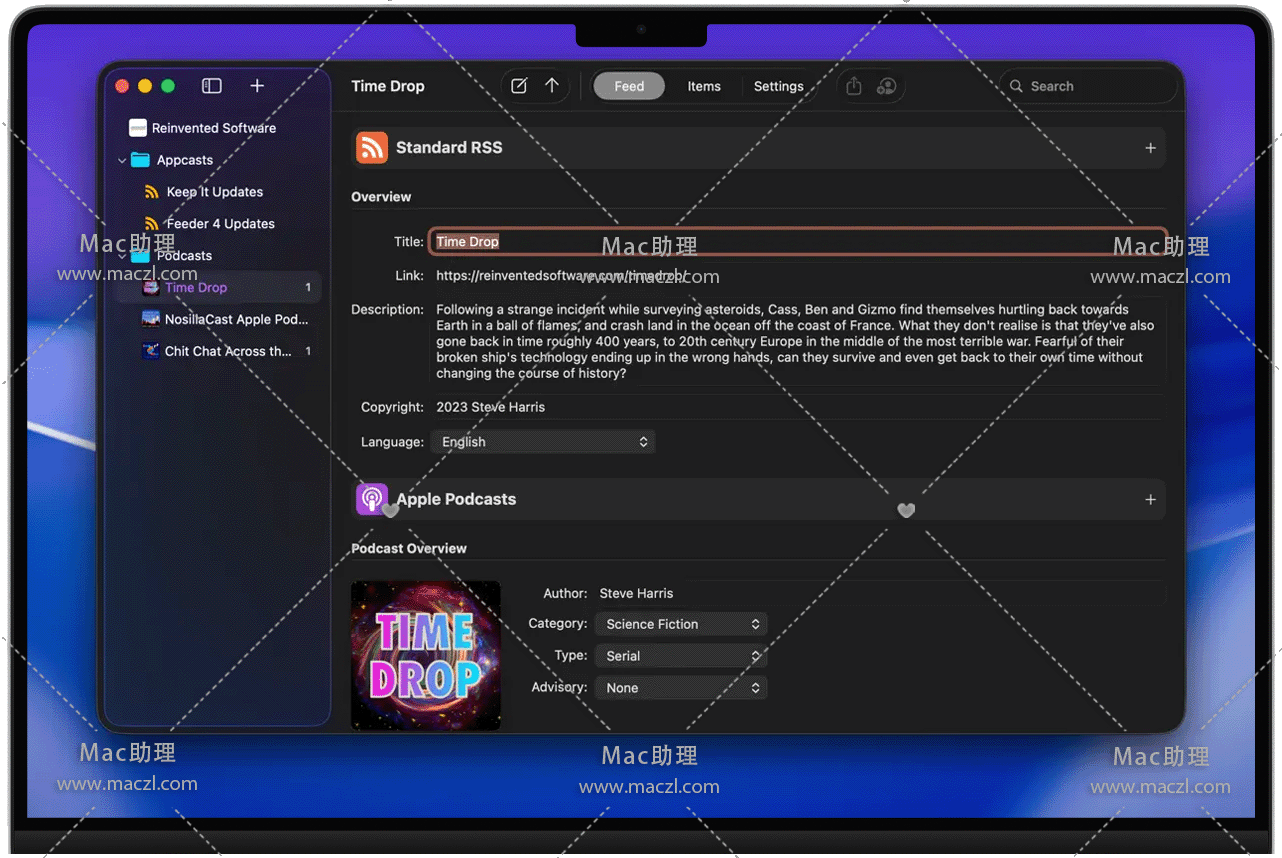1282x858 pixels.
Task: Collapse the Appcasts folder
Action: 122,160
